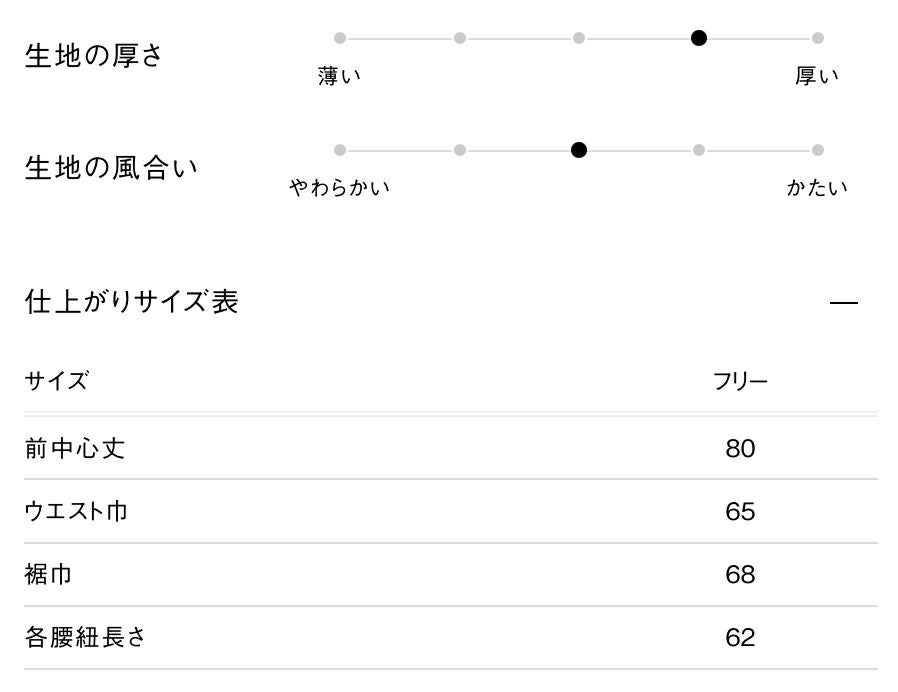Click the やわらかい label under texture scale
The width and height of the screenshot is (898, 692).
tap(340, 188)
